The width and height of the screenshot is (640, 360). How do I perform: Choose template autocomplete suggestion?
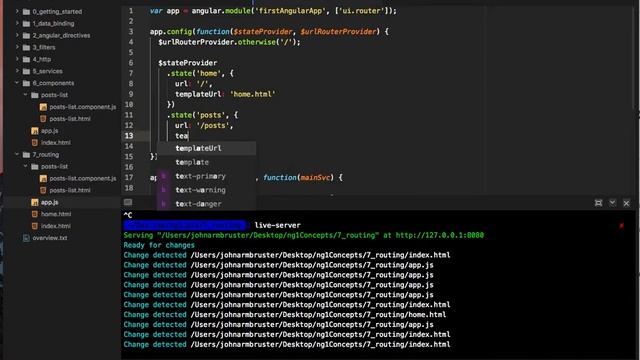pyautogui.click(x=207, y=162)
